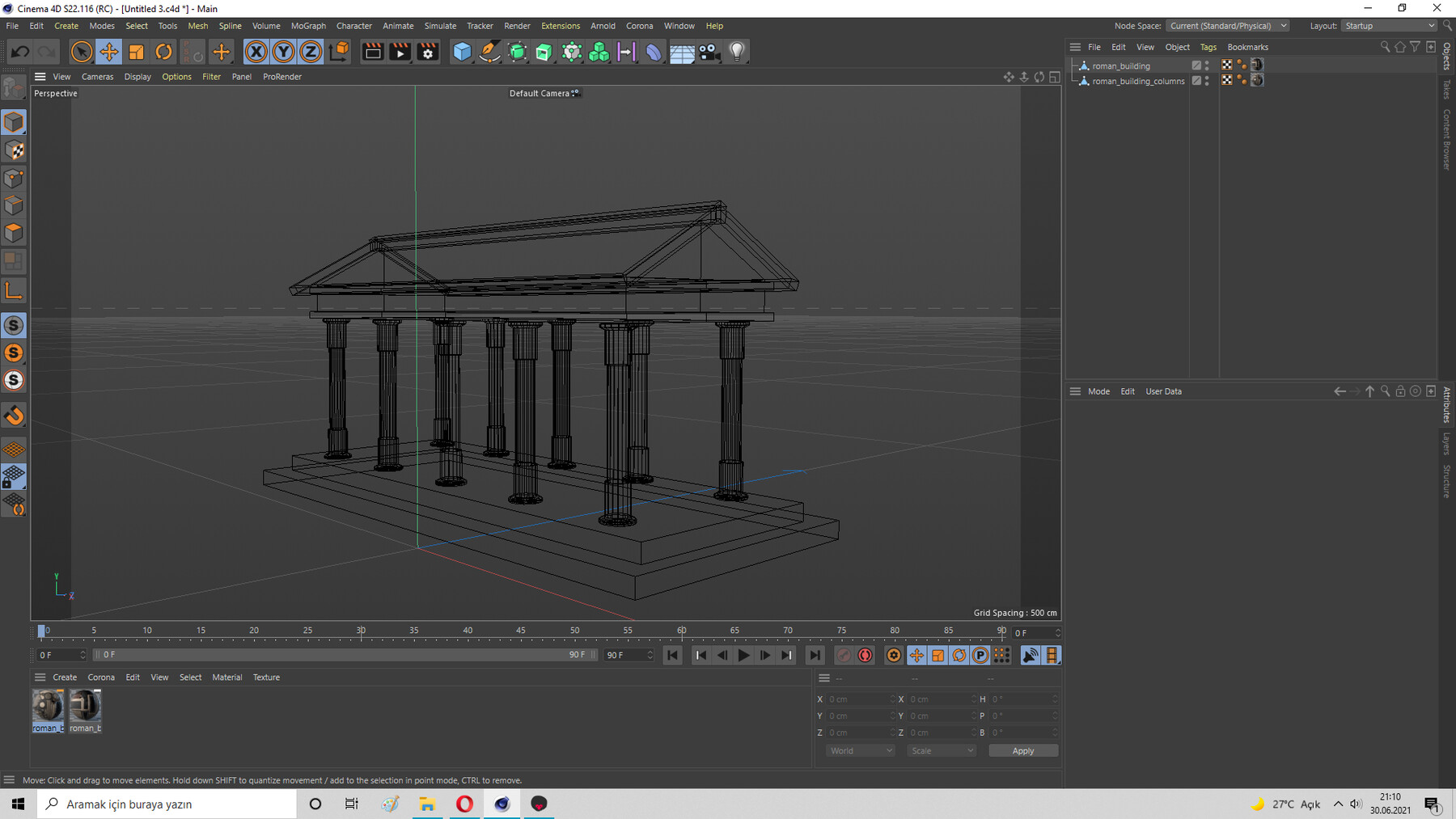This screenshot has width=1456, height=819.
Task: Open the MoGraph menu
Action: click(308, 26)
